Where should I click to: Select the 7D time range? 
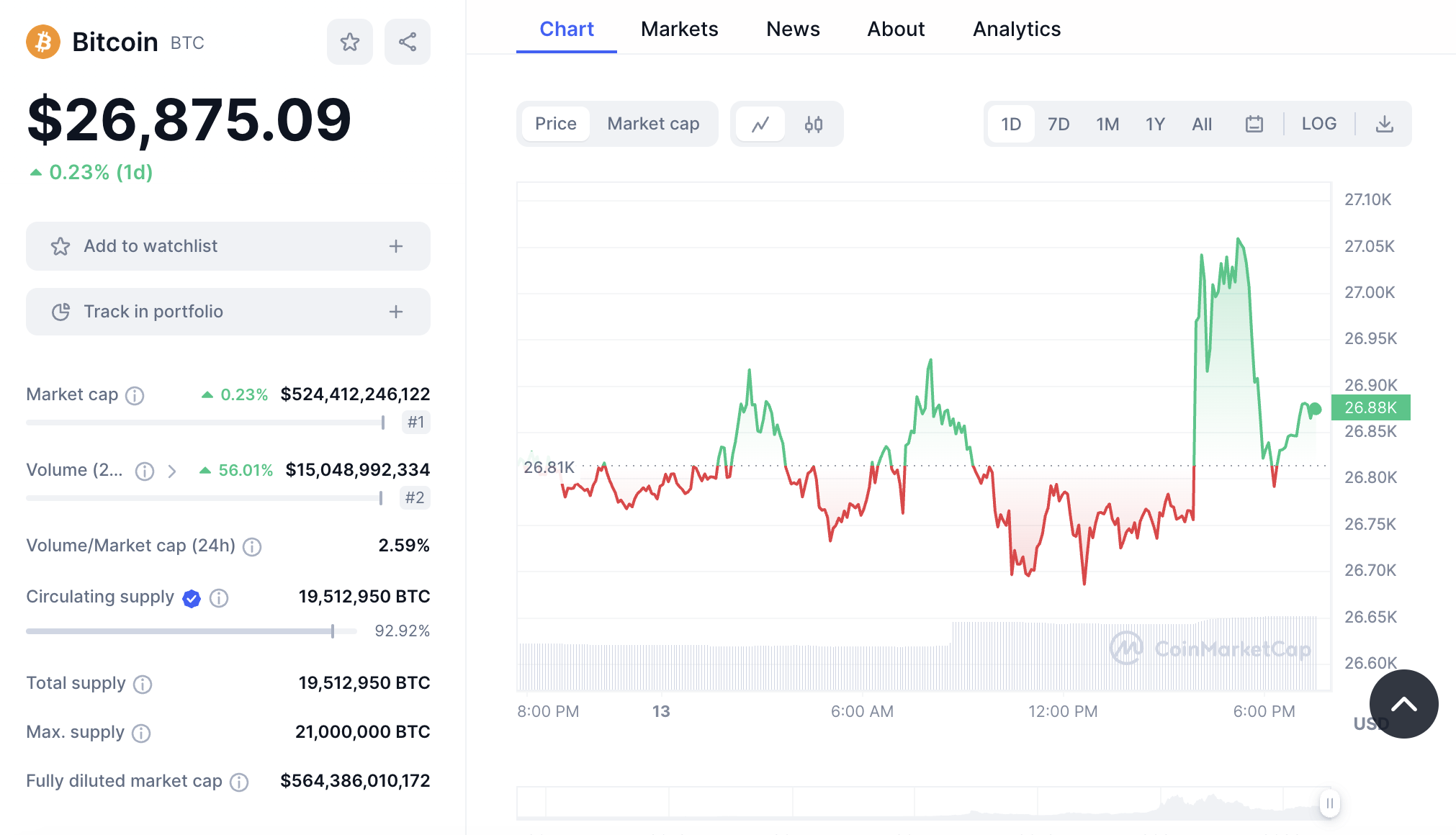pos(1058,125)
